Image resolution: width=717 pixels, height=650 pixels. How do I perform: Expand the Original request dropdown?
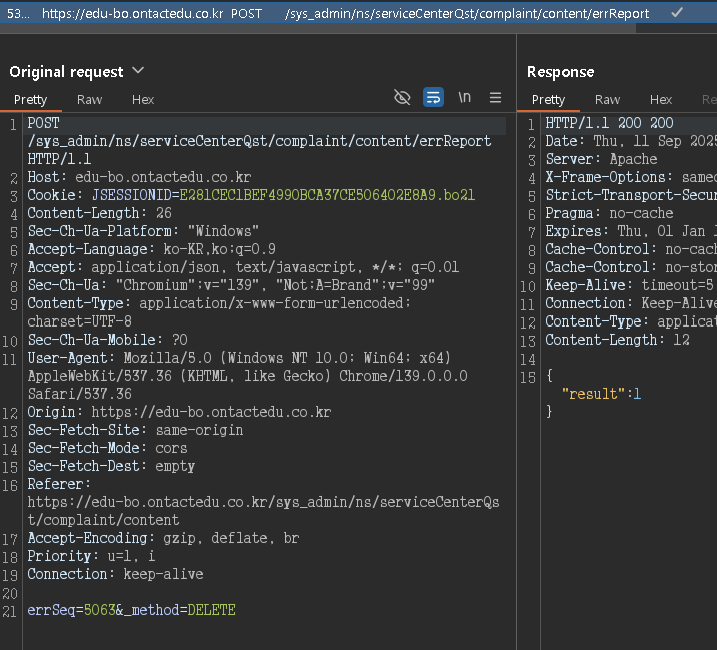138,71
